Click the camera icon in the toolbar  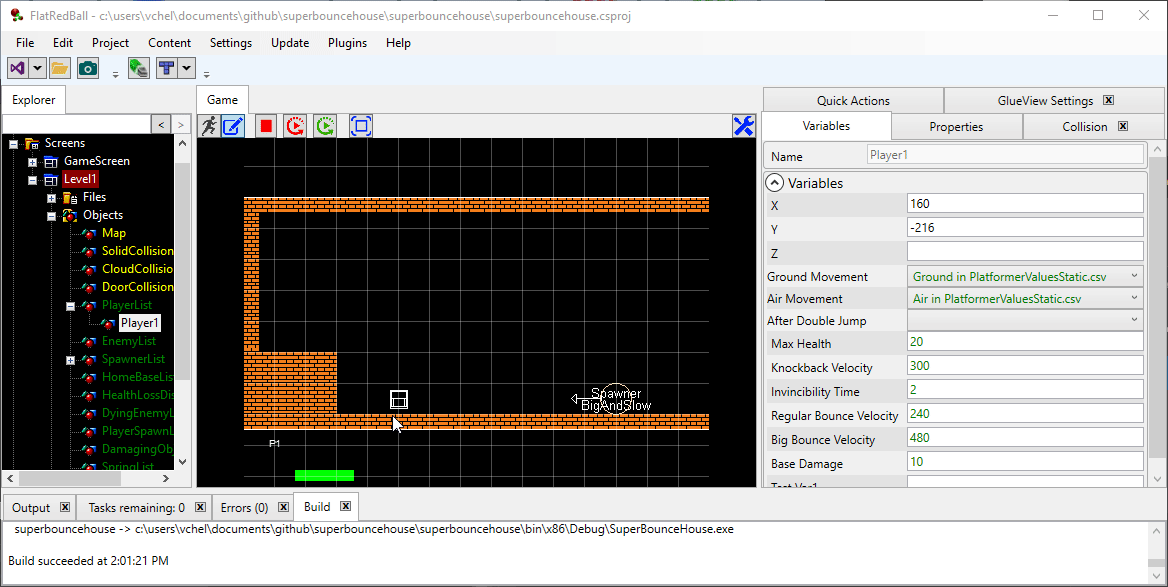(x=88, y=69)
